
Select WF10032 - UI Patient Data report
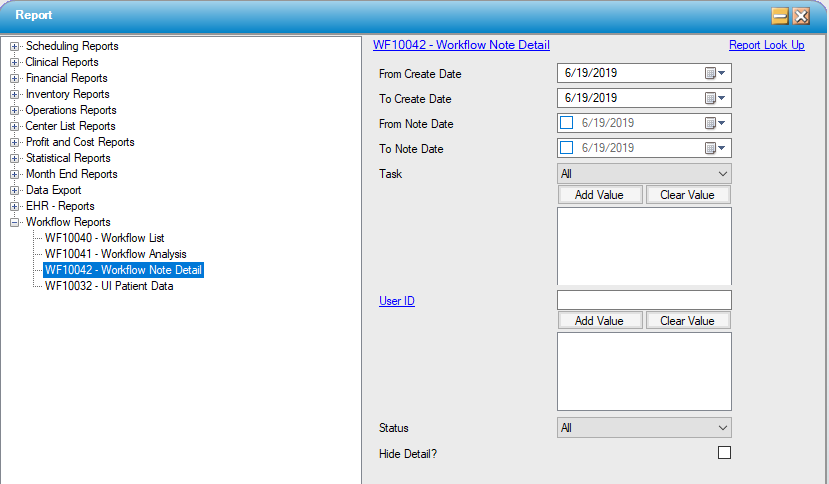109,286
